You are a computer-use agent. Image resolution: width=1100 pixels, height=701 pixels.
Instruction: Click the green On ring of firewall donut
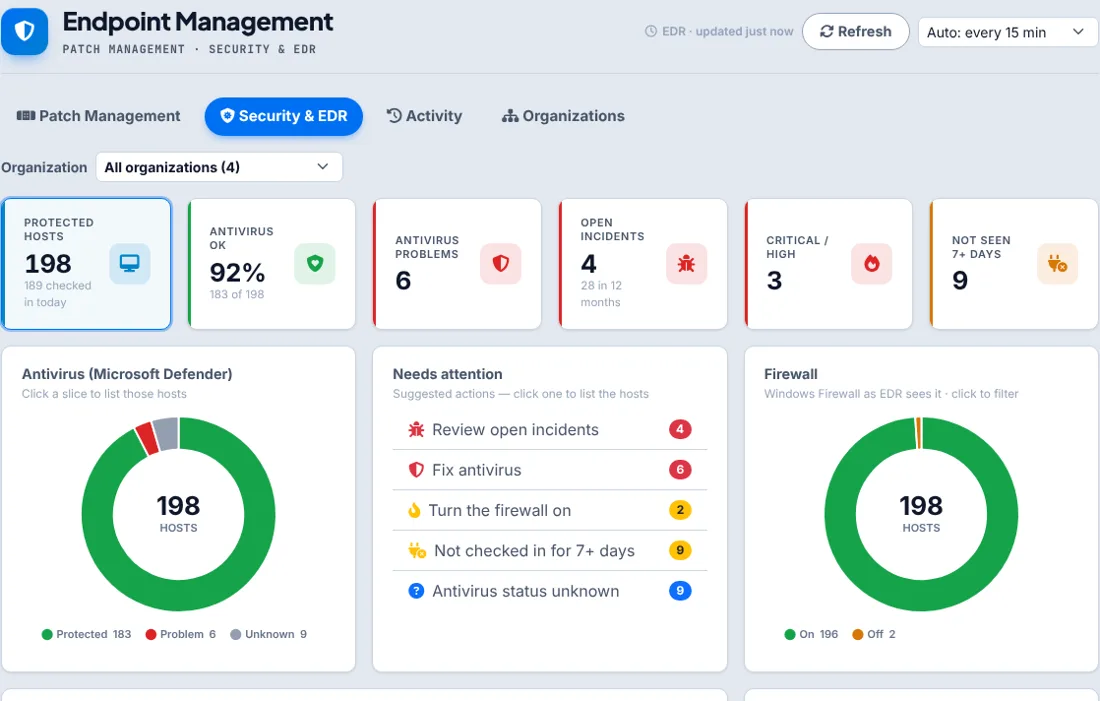[921, 595]
